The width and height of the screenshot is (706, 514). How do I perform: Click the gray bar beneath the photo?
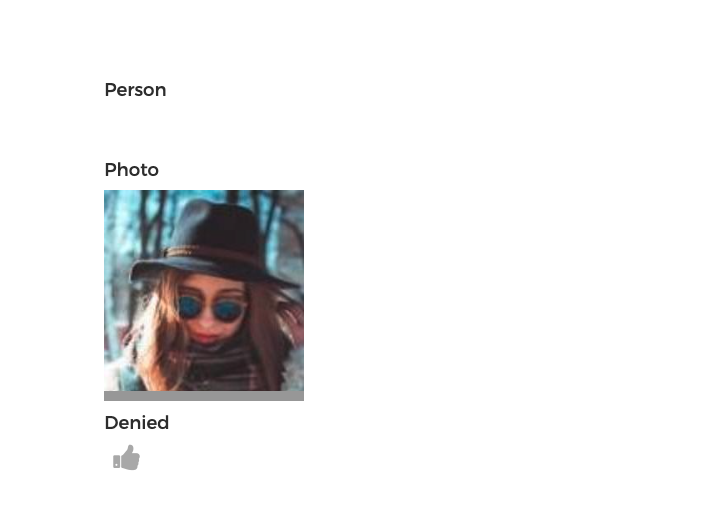pos(204,396)
